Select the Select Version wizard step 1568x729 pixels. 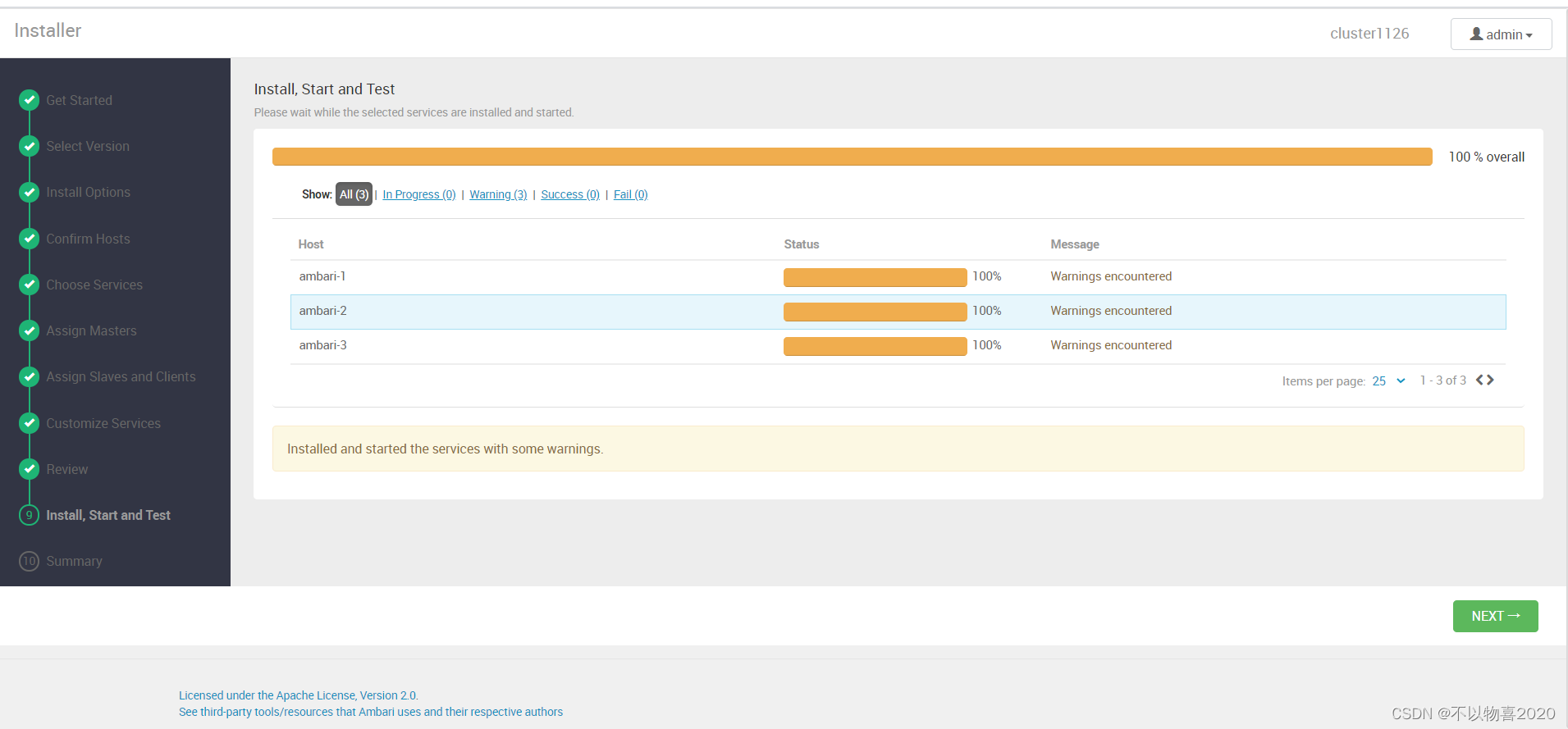[88, 146]
